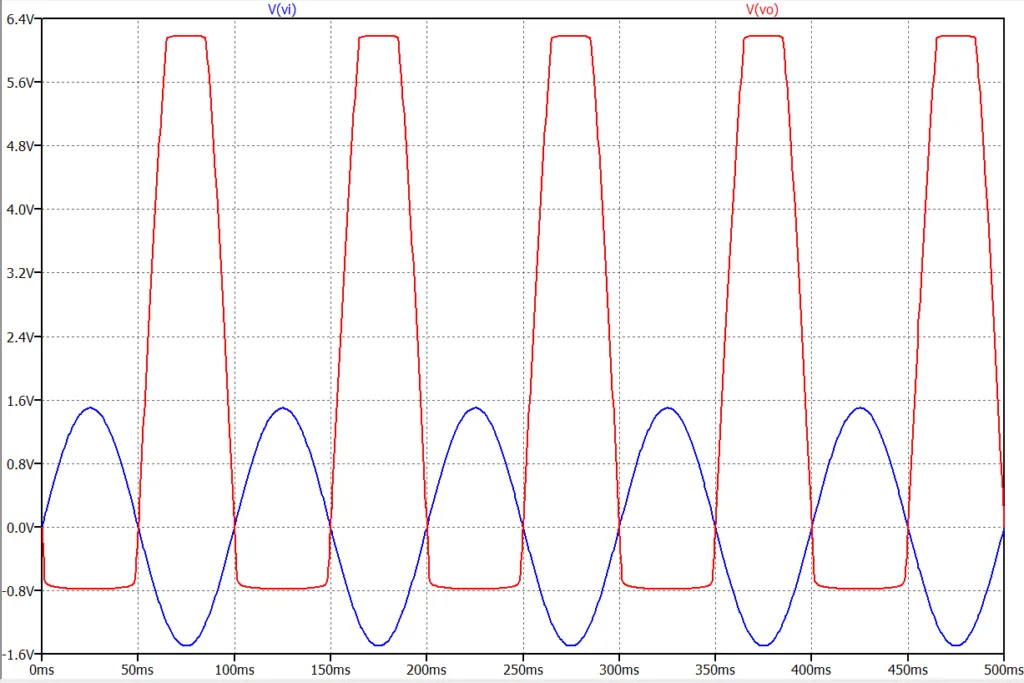
Task: Click the 2.4V vertical axis label
Action: [21, 337]
